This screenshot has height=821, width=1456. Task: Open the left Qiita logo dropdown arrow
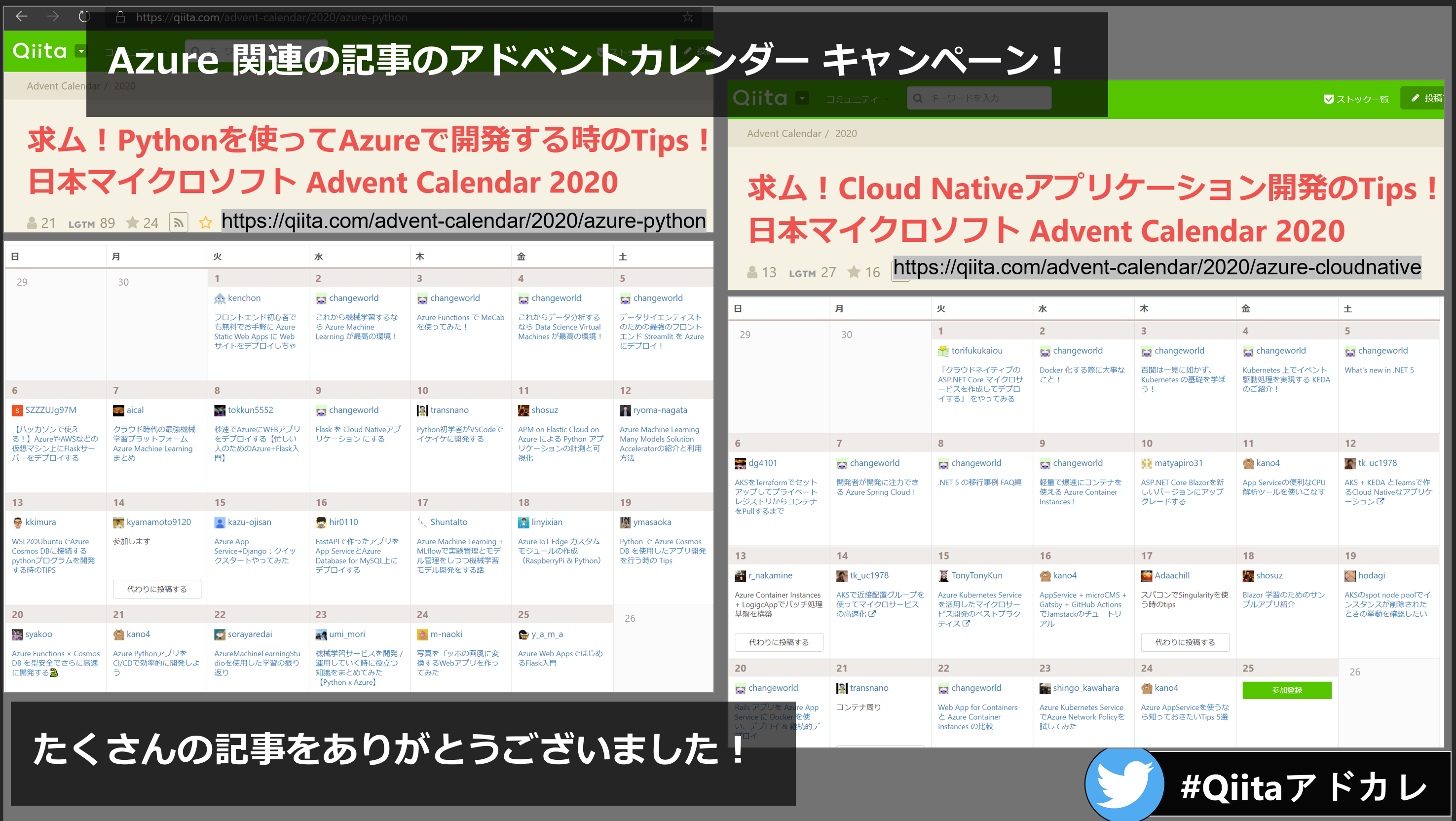point(81,51)
